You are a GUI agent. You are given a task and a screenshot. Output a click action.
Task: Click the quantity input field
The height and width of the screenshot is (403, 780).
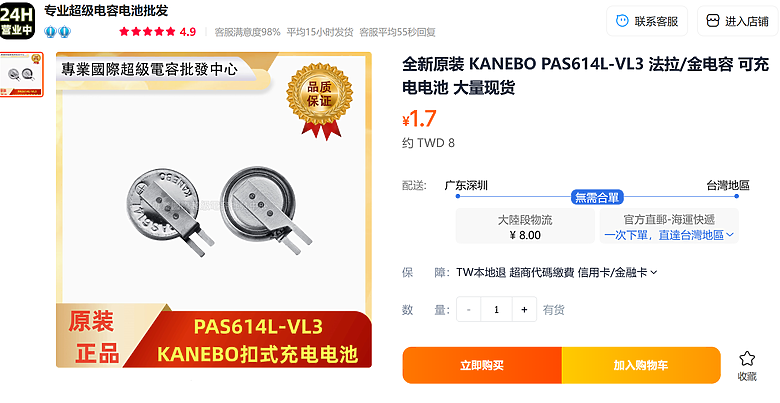[x=496, y=309]
